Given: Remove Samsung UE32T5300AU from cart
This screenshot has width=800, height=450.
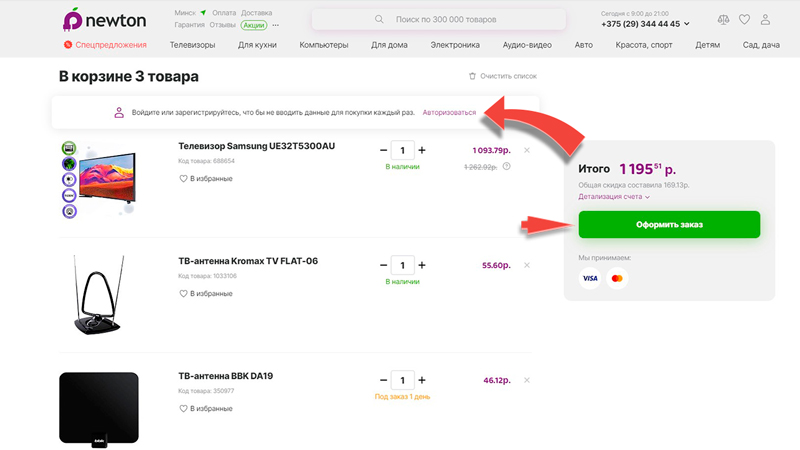Looking at the screenshot, I should (527, 150).
